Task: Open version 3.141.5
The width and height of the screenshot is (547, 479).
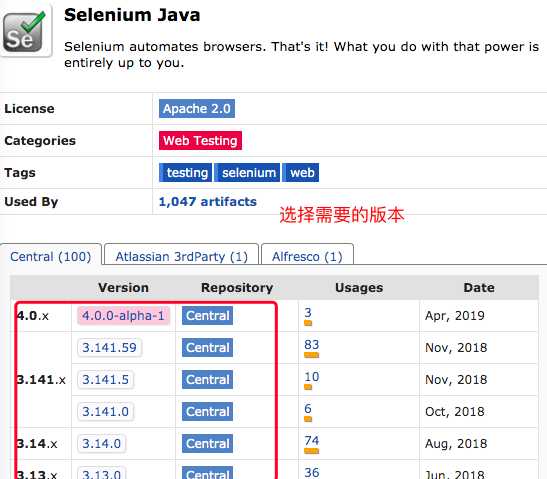Action: (x=106, y=380)
